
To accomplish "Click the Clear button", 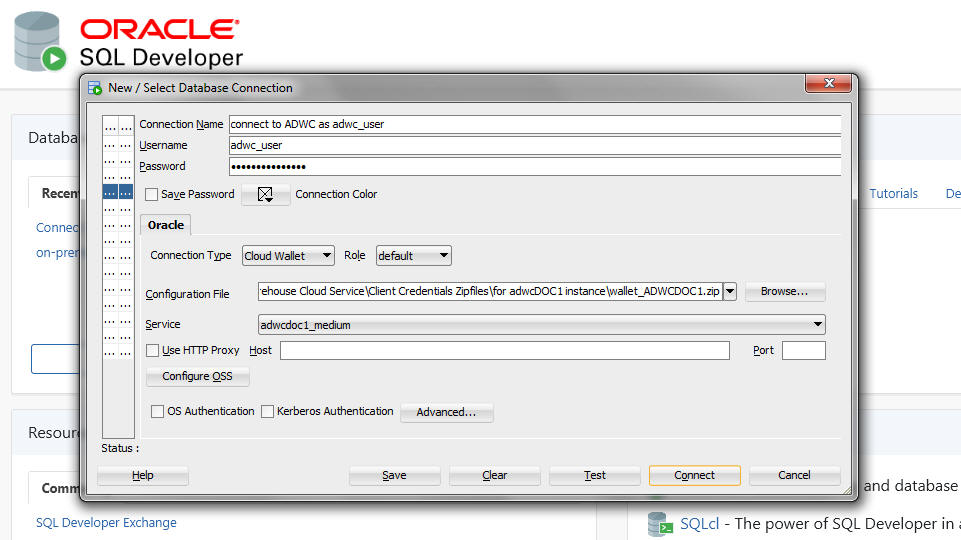I will (495, 475).
